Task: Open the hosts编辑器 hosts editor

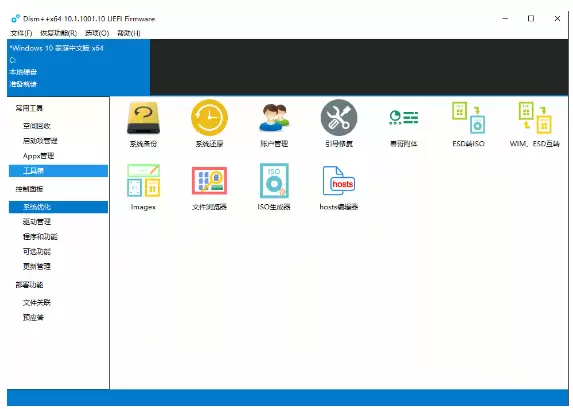Action: pyautogui.click(x=339, y=187)
